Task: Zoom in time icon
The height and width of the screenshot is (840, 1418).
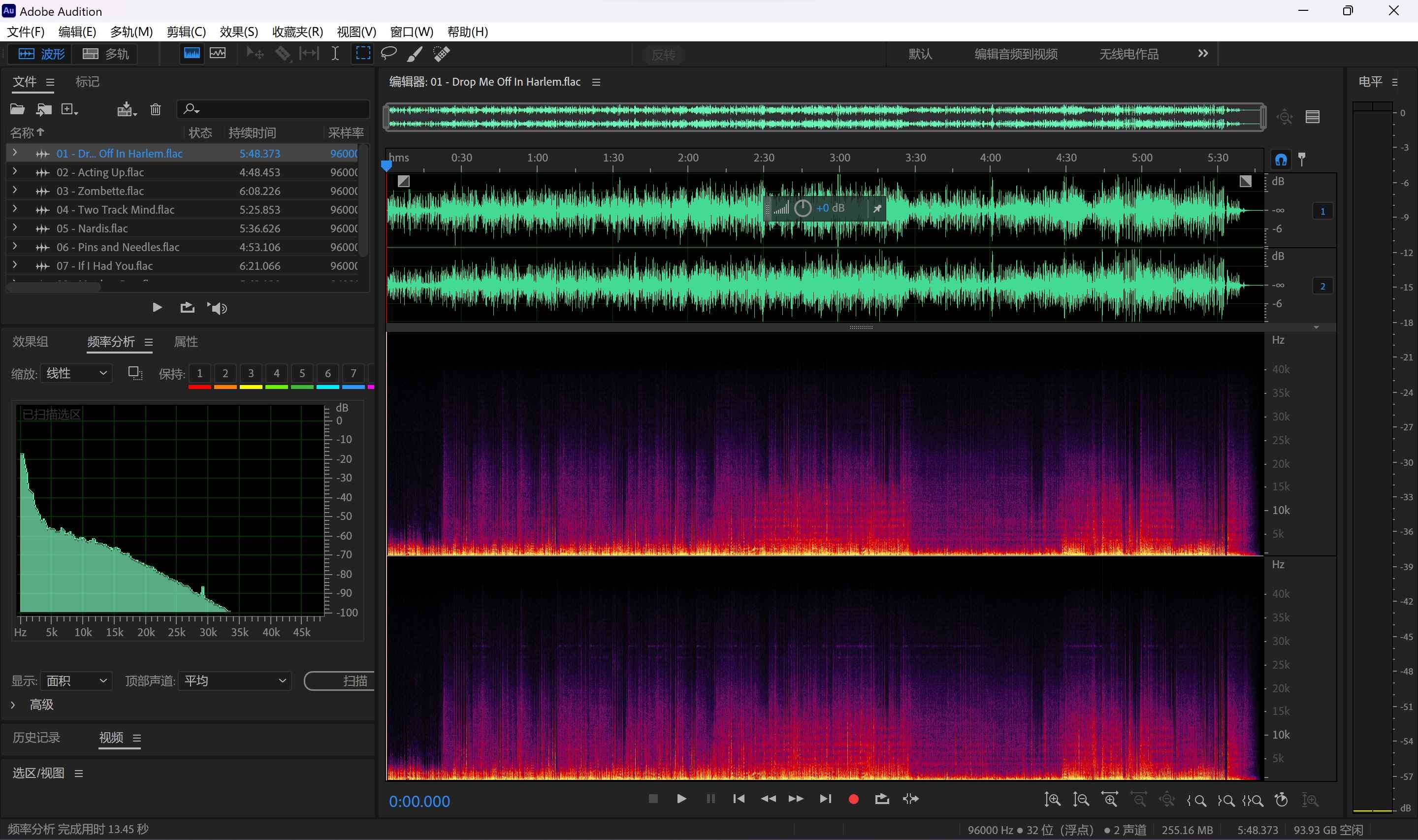Action: coord(1110,799)
